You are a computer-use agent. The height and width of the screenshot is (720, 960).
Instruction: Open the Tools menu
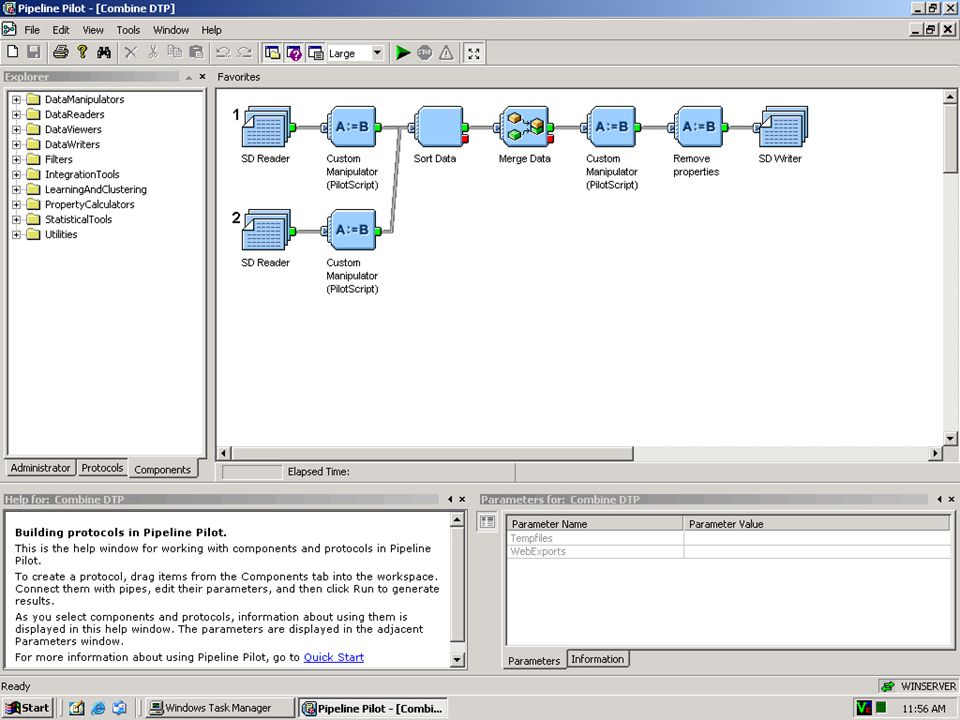tap(128, 30)
